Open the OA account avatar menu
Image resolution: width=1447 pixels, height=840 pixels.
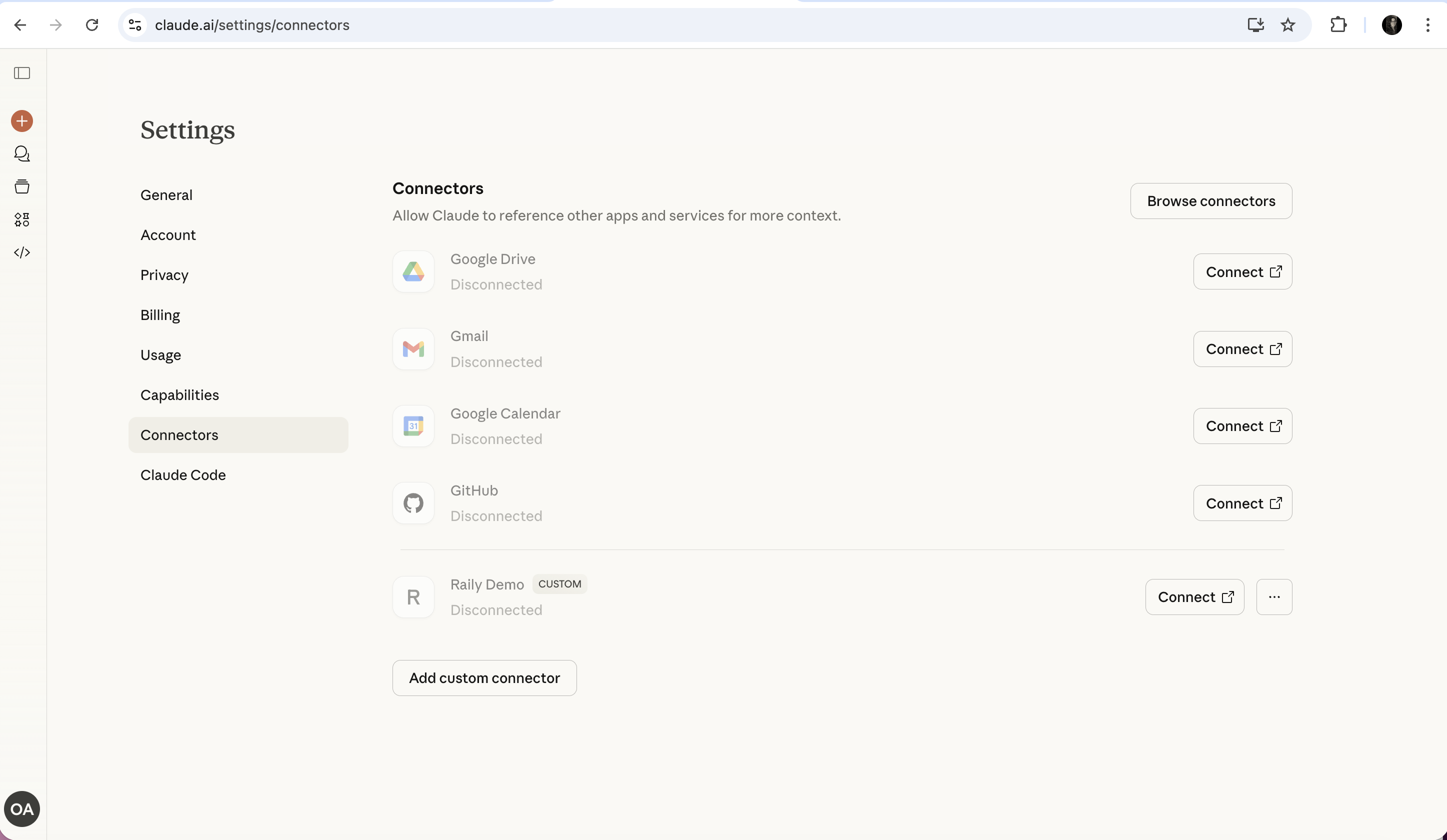[x=21, y=808]
